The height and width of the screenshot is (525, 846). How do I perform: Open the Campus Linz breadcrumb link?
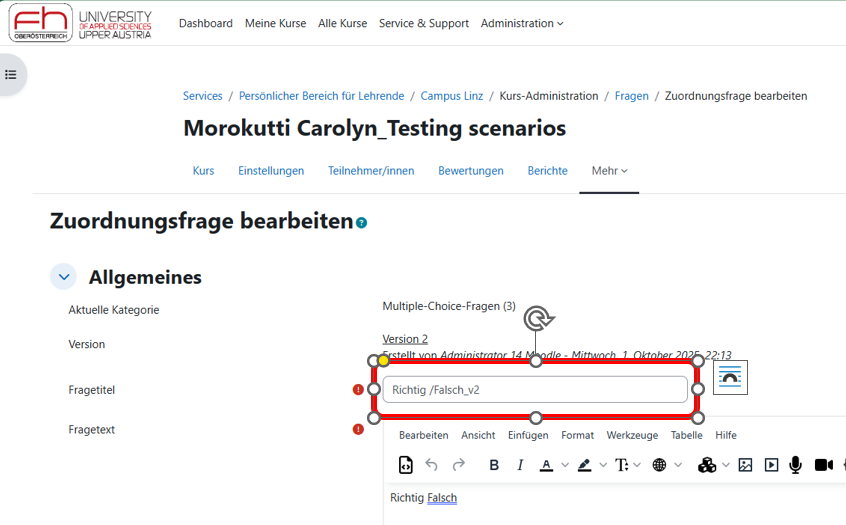click(451, 96)
